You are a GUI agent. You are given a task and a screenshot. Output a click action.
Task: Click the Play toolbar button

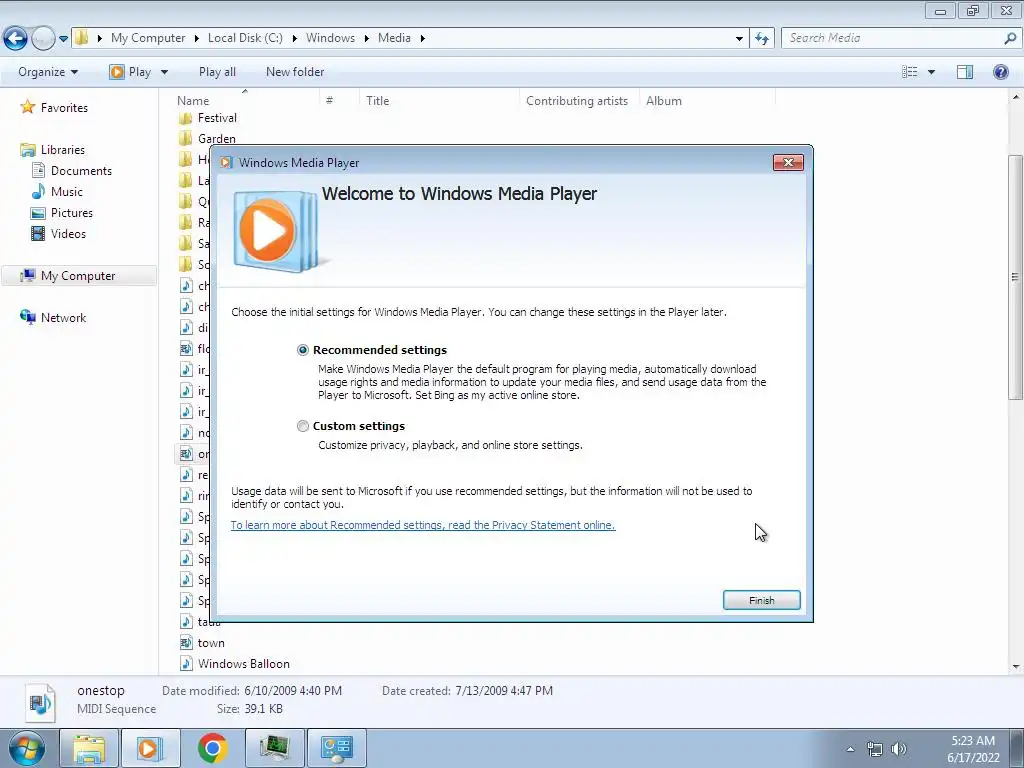coord(131,72)
